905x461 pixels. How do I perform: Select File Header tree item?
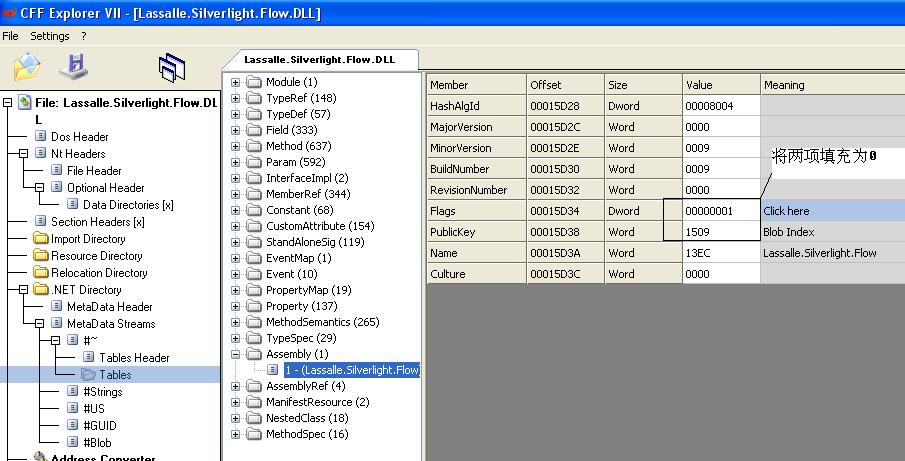[x=94, y=171]
